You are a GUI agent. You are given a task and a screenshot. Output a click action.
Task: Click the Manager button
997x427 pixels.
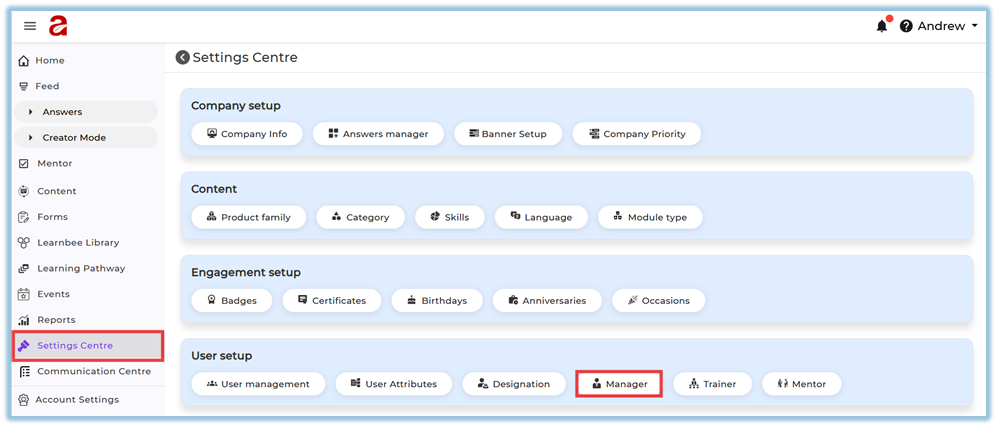coord(619,384)
